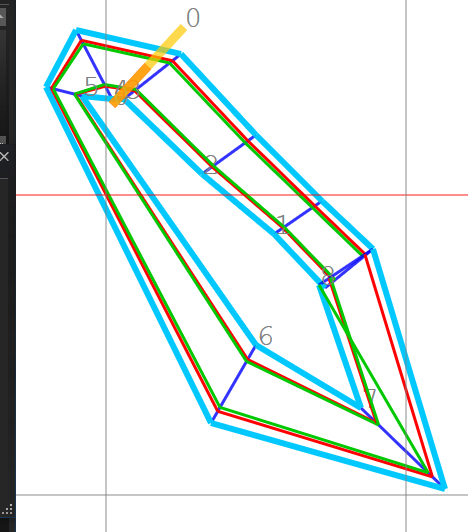This screenshot has height=532, width=468.
Task: Click the blue connector segment at vertex 1
Action: [299, 216]
